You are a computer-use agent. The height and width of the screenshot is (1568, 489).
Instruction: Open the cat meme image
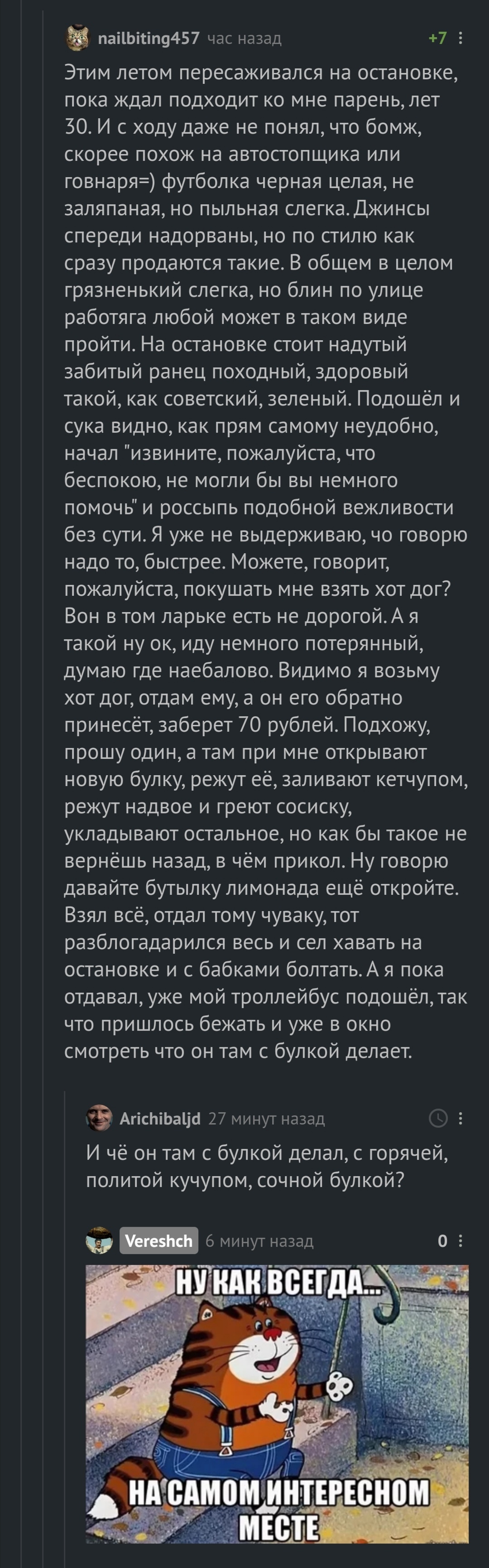click(277, 1400)
